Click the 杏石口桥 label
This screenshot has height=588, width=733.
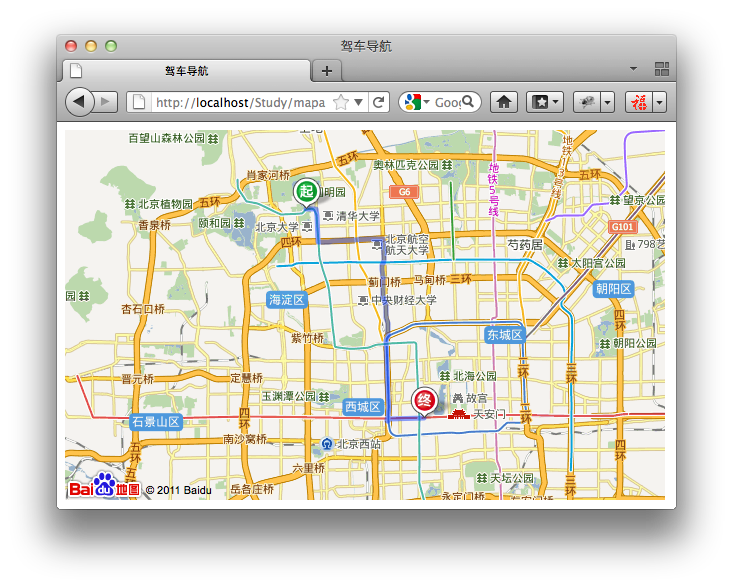[x=143, y=309]
